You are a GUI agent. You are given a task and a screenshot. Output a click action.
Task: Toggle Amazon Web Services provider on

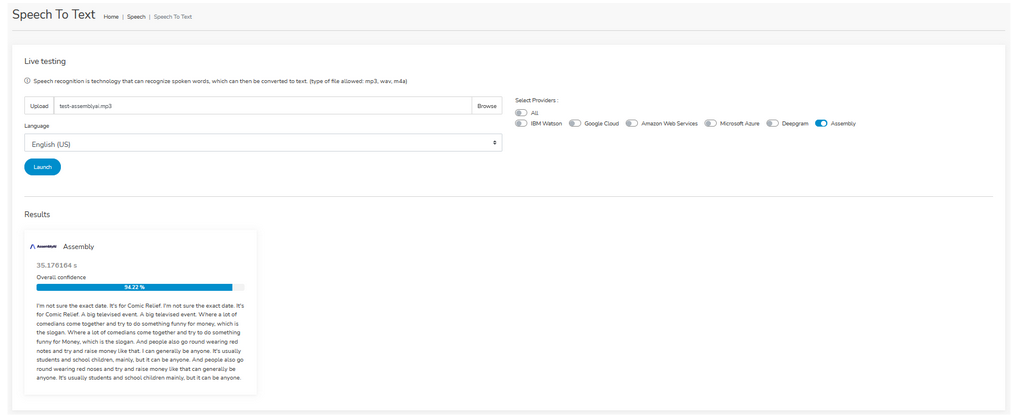[x=632, y=124]
